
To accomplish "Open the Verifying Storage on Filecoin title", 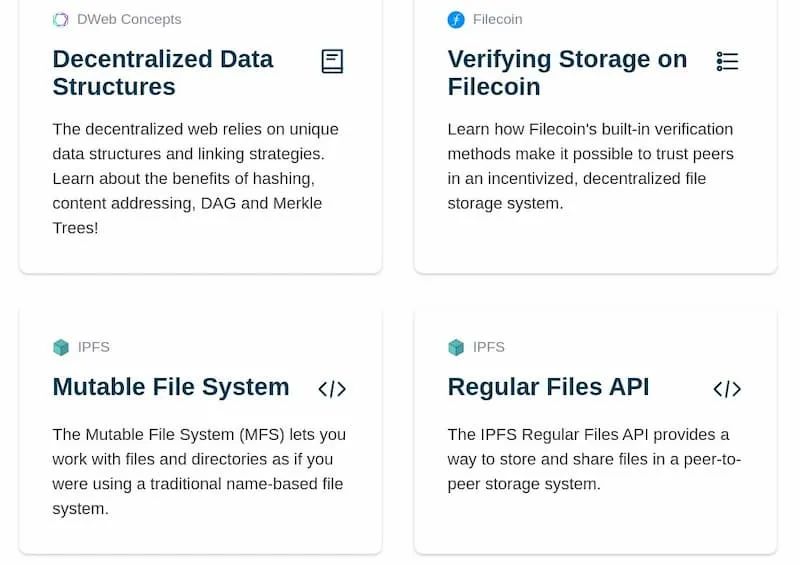I will click(567, 73).
